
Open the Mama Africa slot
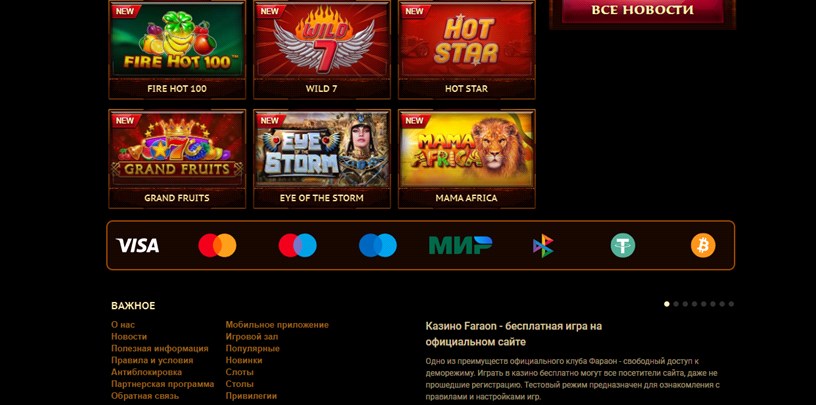click(466, 159)
